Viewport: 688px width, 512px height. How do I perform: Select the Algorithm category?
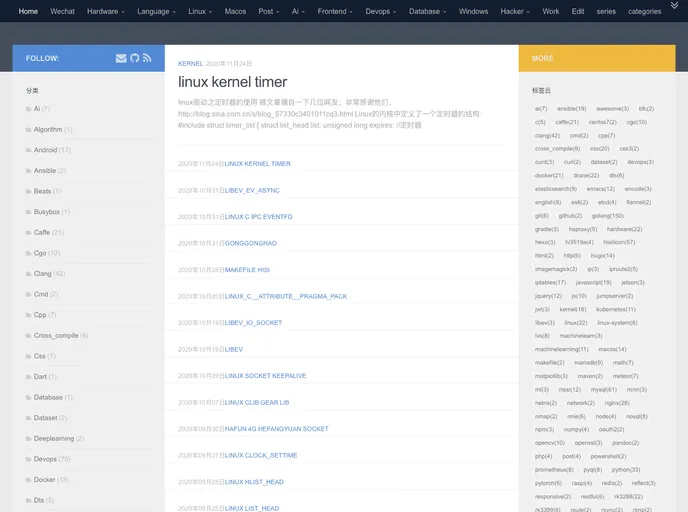[48, 129]
